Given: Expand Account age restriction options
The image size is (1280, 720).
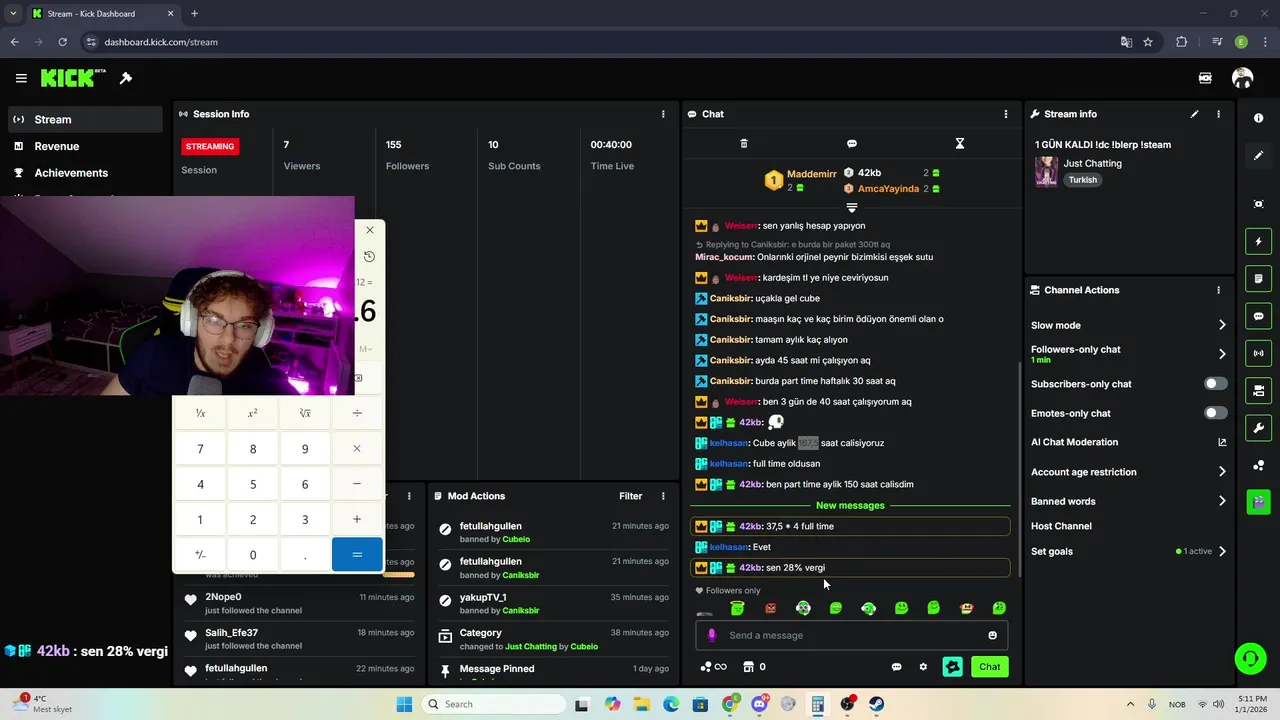Looking at the screenshot, I should click(x=1222, y=472).
